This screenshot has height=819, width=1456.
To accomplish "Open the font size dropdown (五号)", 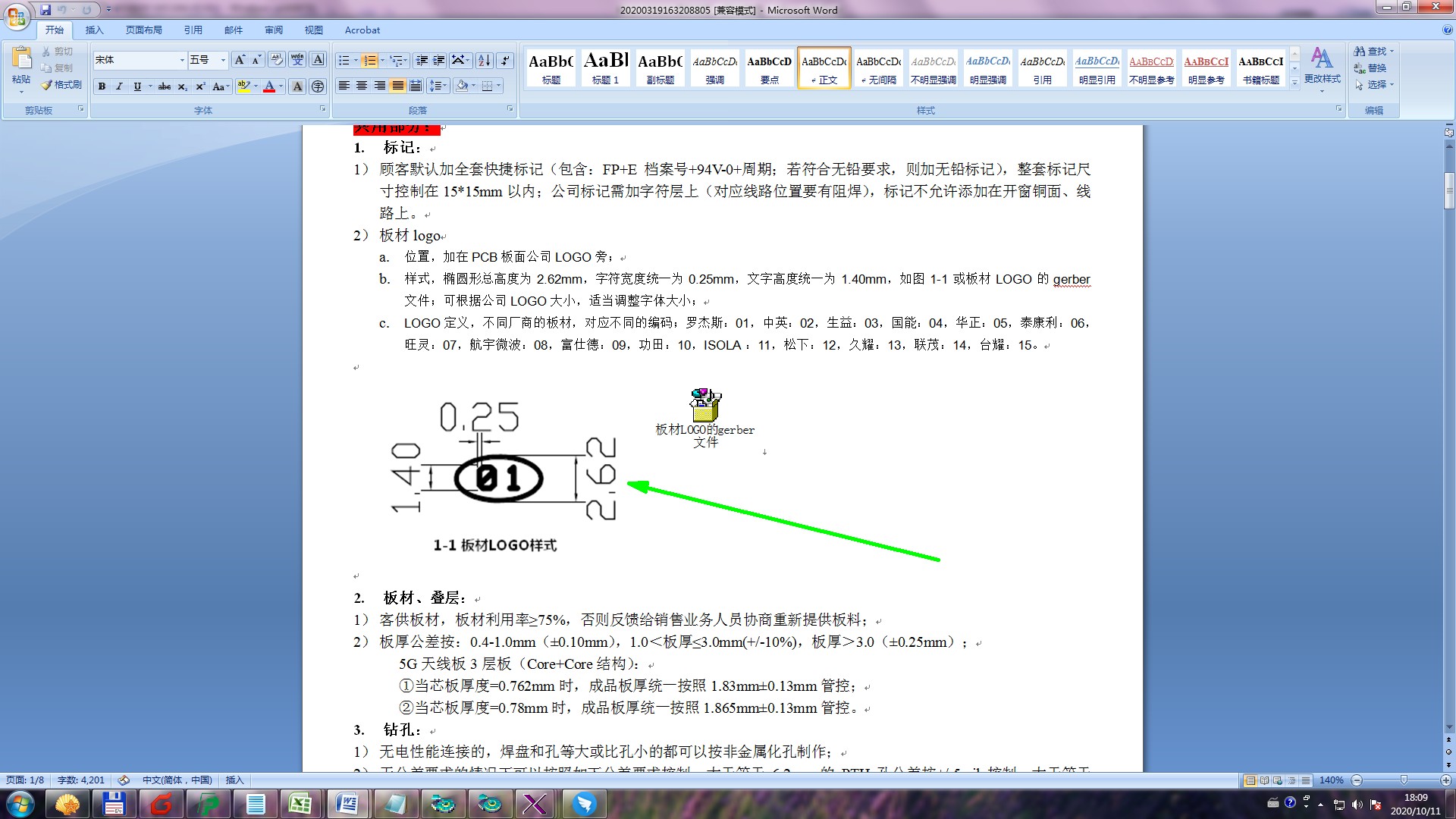I will pos(223,60).
